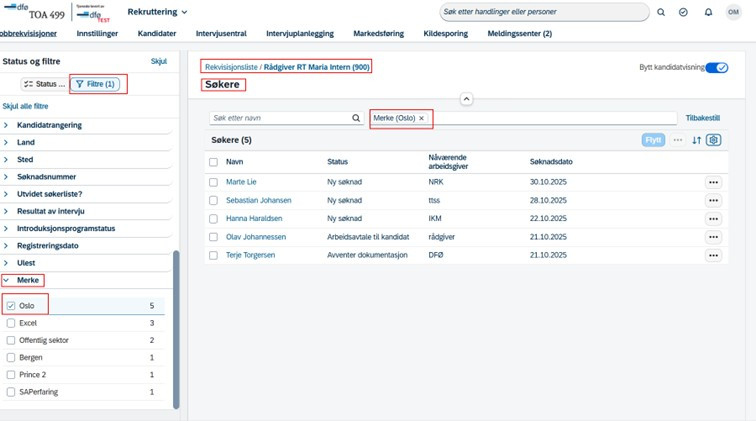Open the notifications bell icon
The height and width of the screenshot is (421, 756).
tap(708, 12)
